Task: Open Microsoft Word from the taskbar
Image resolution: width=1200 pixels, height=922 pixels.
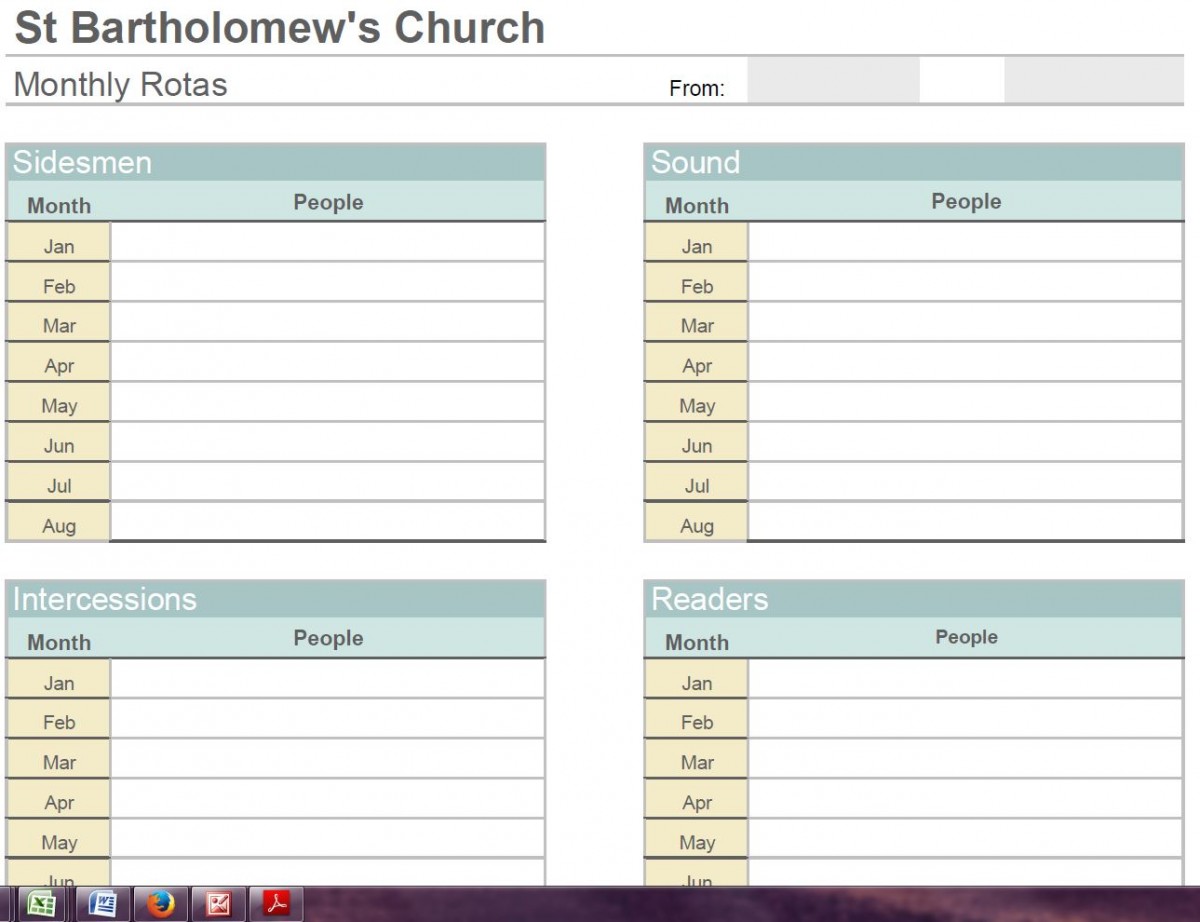Action: [x=103, y=904]
